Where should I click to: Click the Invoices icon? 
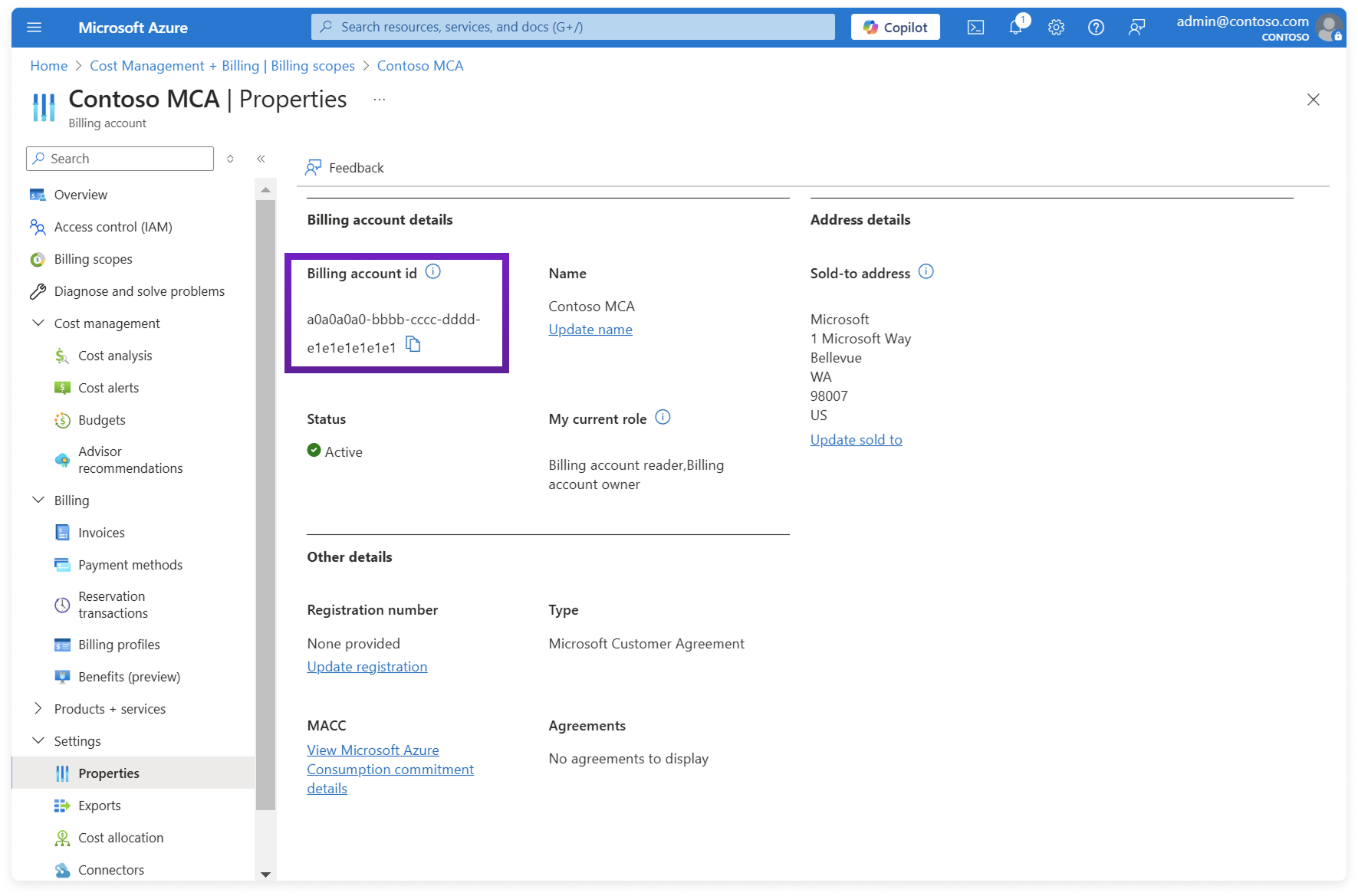[62, 533]
